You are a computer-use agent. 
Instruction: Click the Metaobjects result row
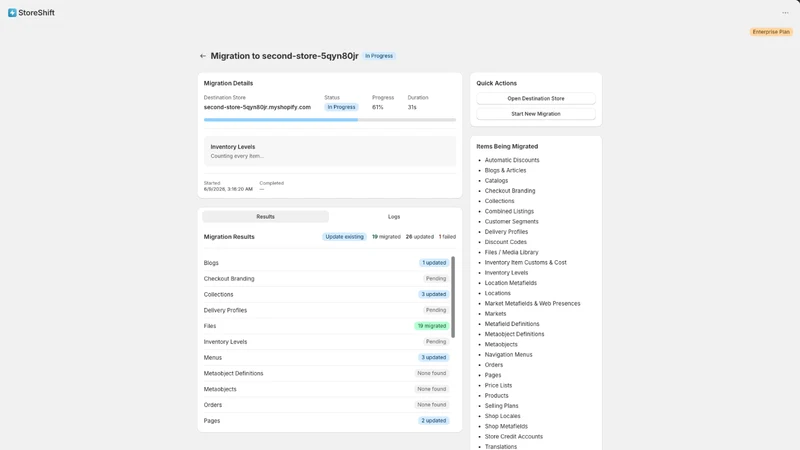(x=326, y=389)
